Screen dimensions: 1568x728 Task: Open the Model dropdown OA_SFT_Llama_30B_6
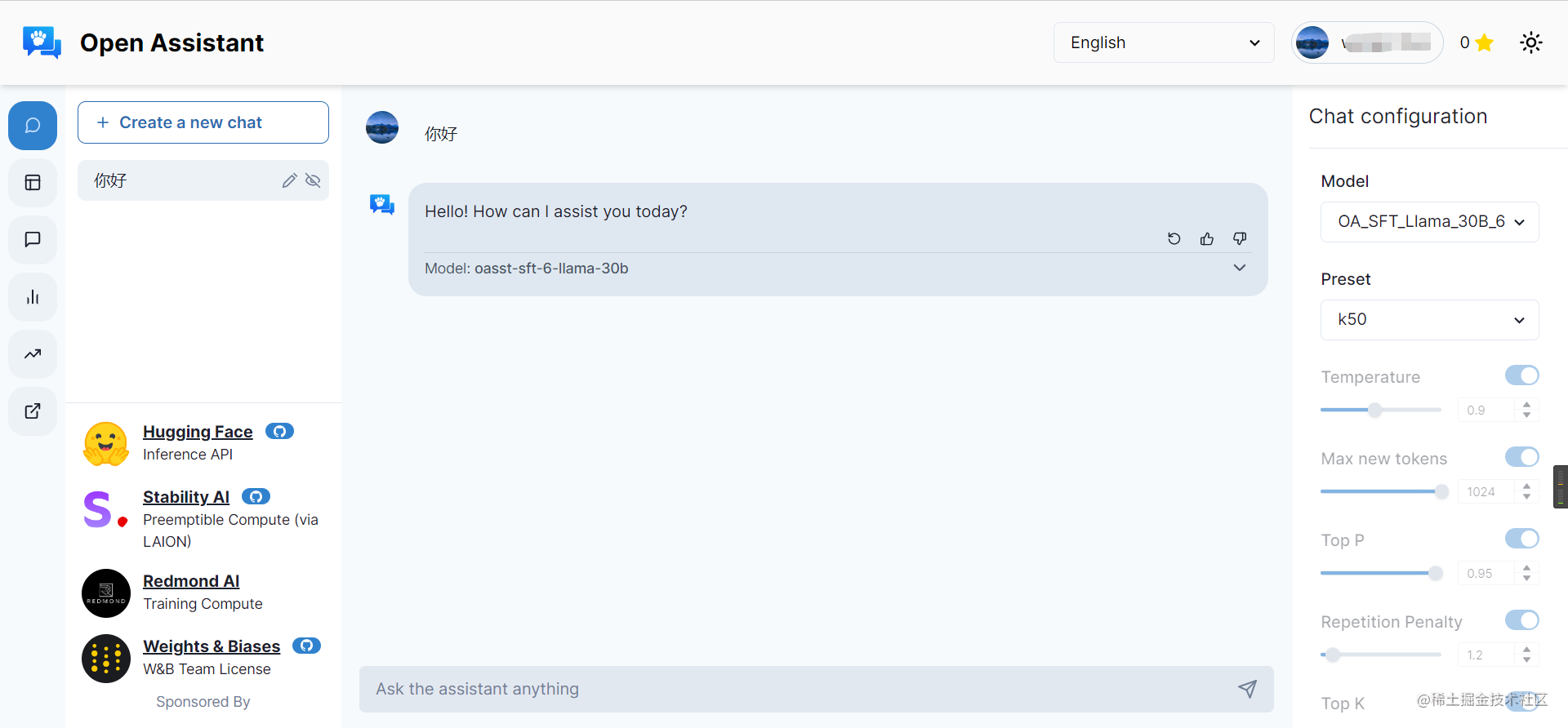[1430, 222]
